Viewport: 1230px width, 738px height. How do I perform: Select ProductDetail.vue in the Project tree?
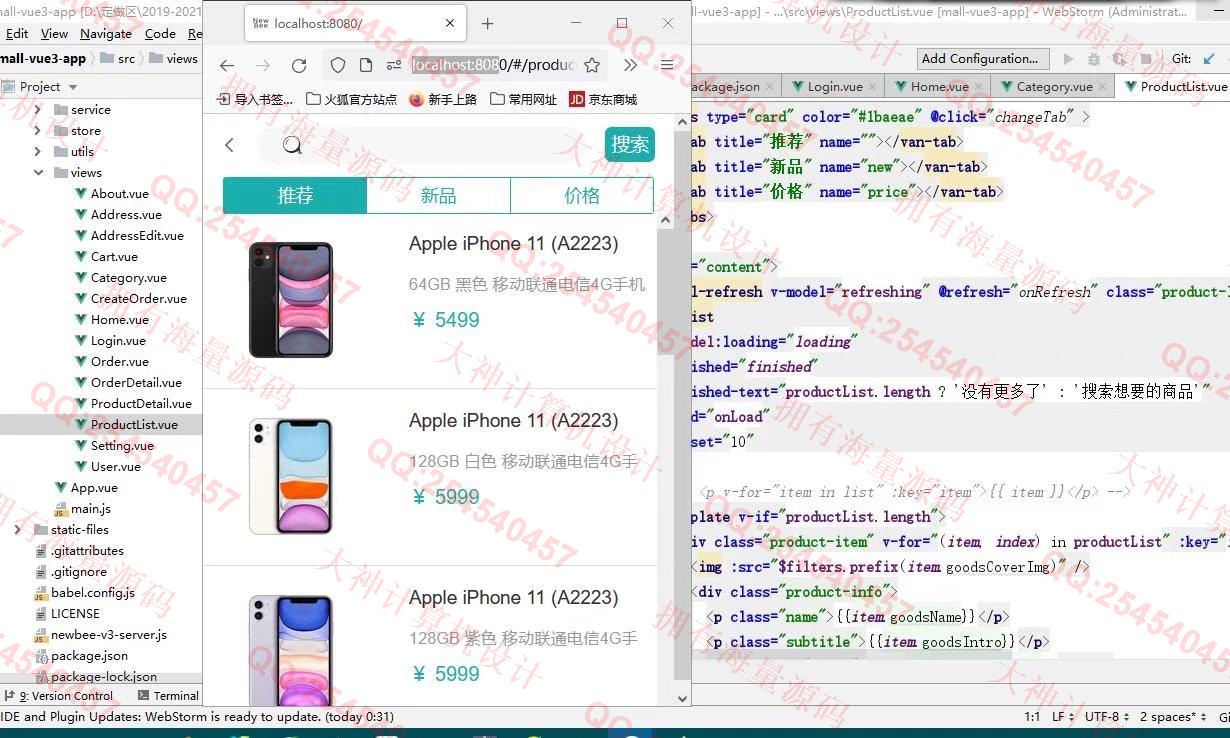point(141,404)
